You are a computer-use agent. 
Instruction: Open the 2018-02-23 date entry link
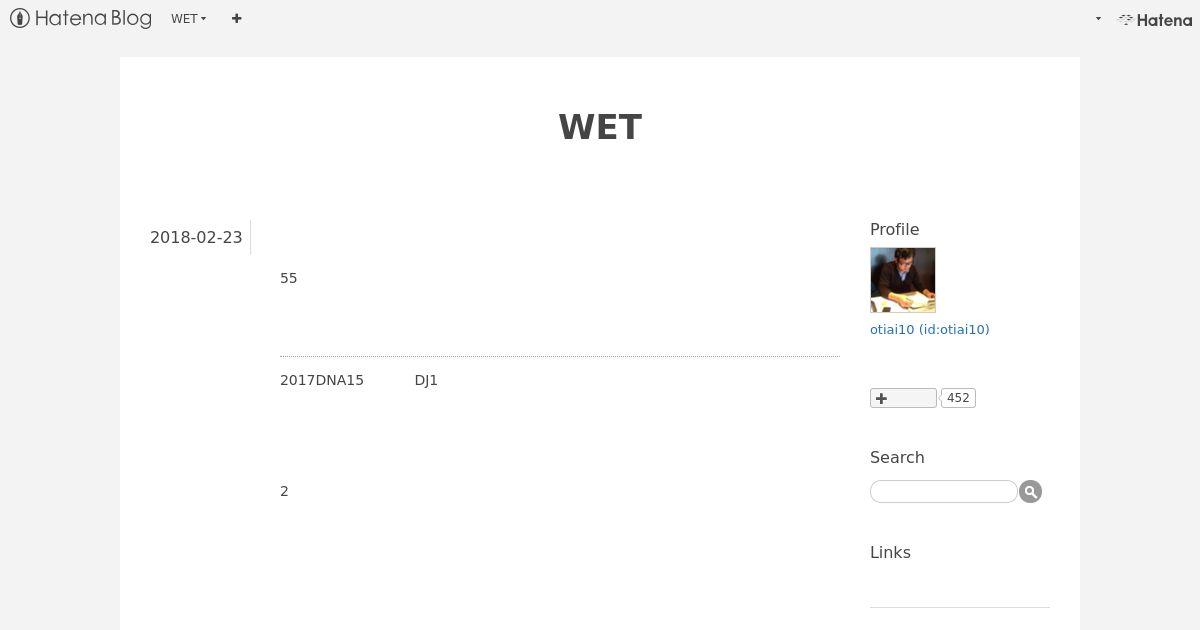tap(196, 237)
